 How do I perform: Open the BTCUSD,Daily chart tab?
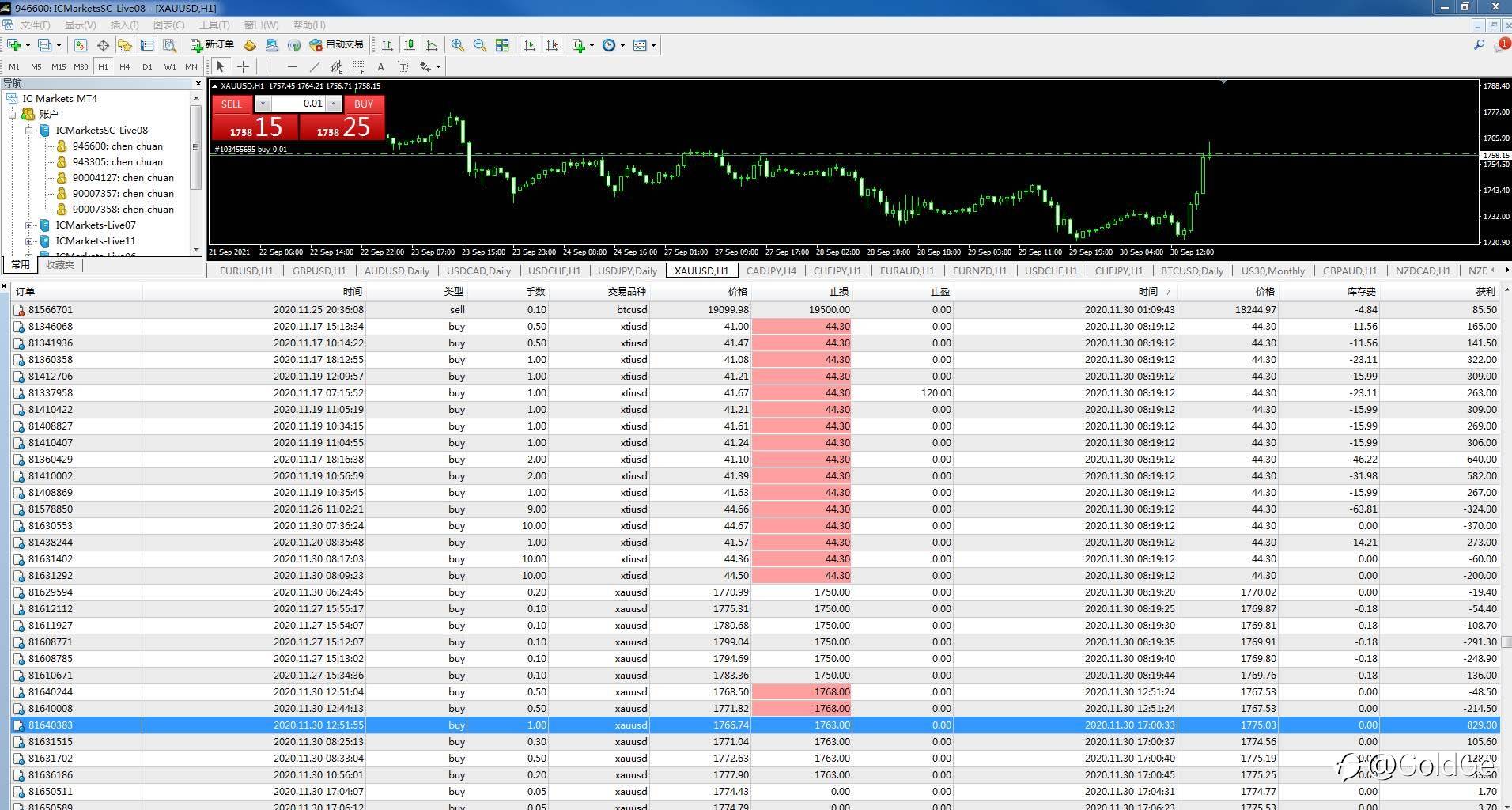click(1192, 271)
